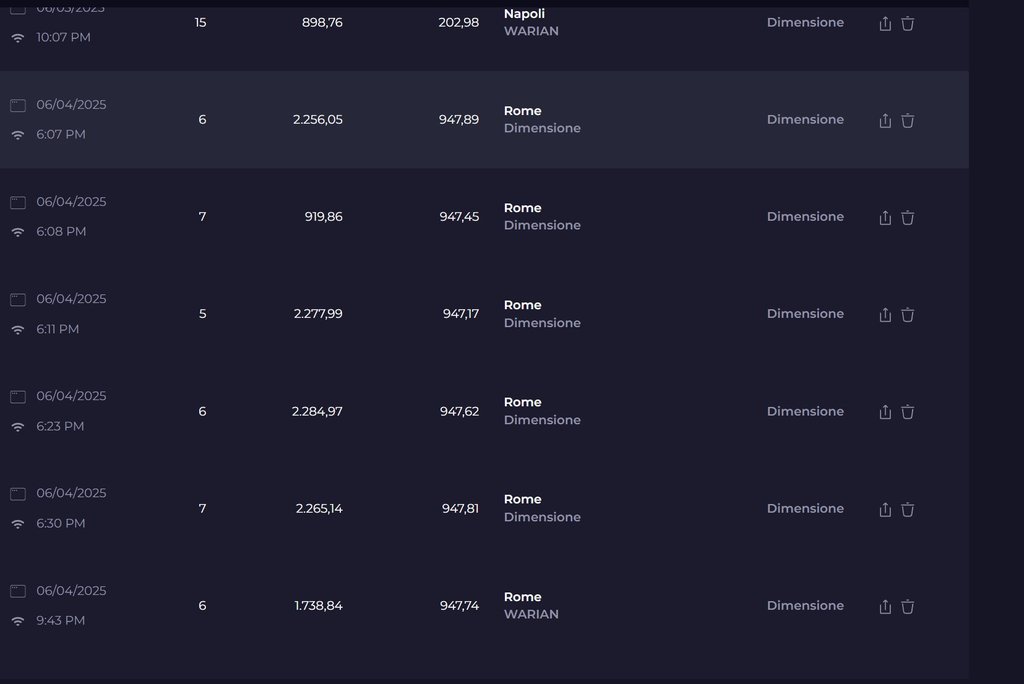This screenshot has height=684, width=1024.
Task: Click the Wi-Fi icon beside 6:23 PM
Action: pos(17,427)
